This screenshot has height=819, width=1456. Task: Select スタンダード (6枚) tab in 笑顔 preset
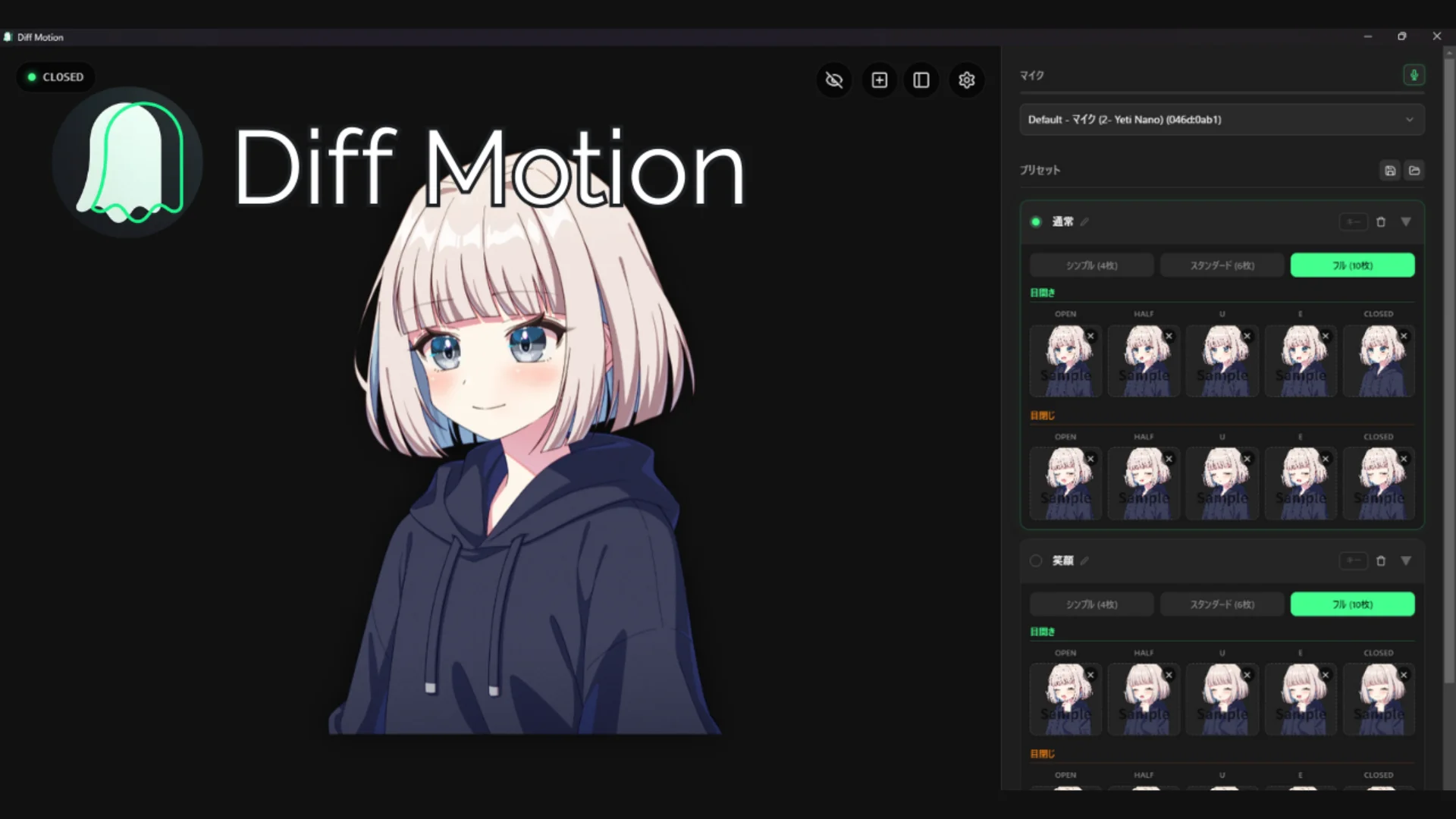pos(1222,604)
